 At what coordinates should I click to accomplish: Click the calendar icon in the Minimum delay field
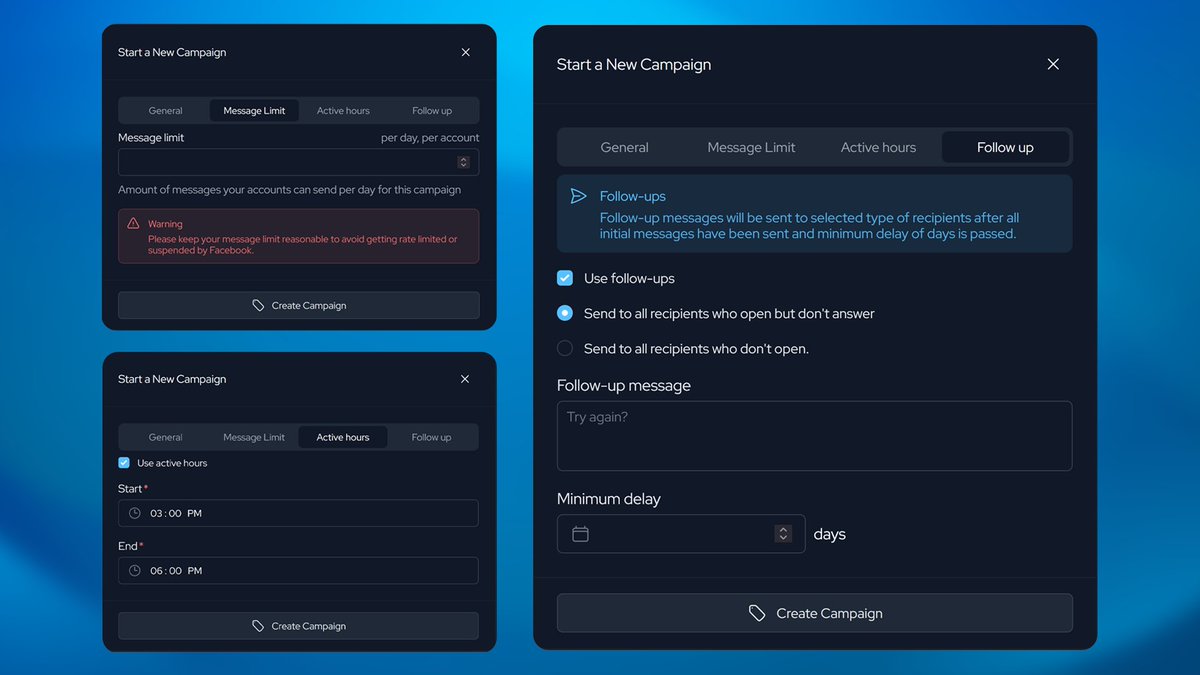coord(581,533)
